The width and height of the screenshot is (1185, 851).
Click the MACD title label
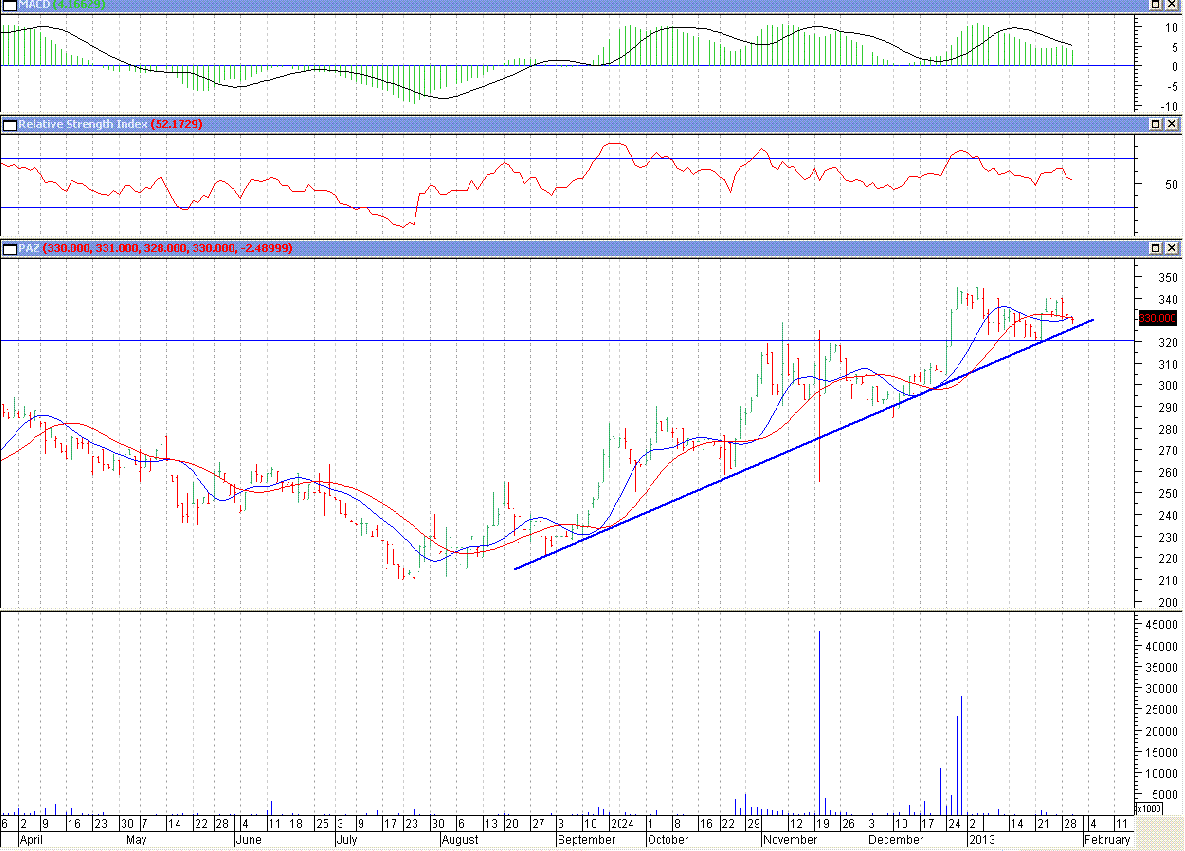(x=32, y=5)
